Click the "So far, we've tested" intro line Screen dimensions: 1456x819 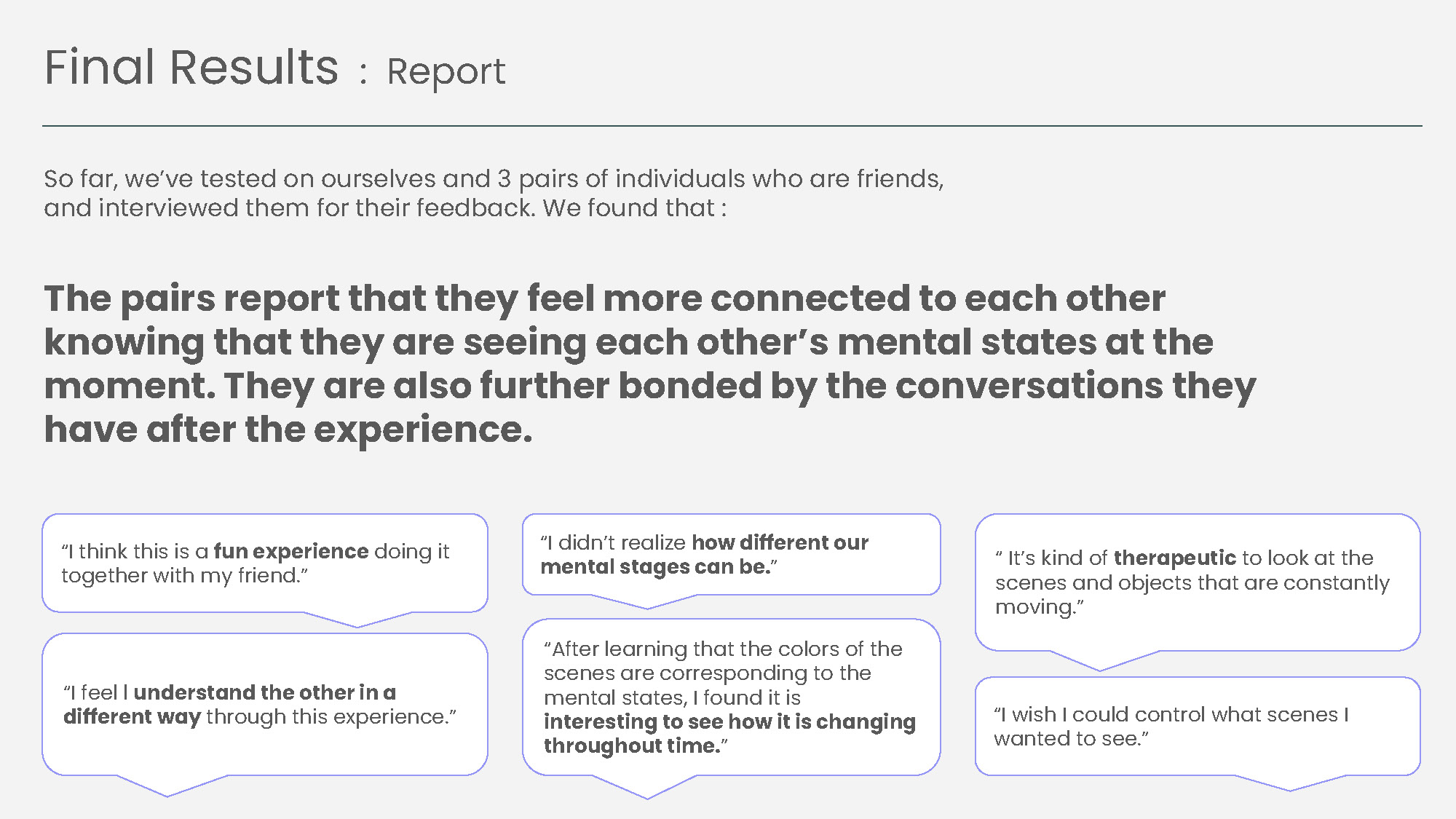494,178
